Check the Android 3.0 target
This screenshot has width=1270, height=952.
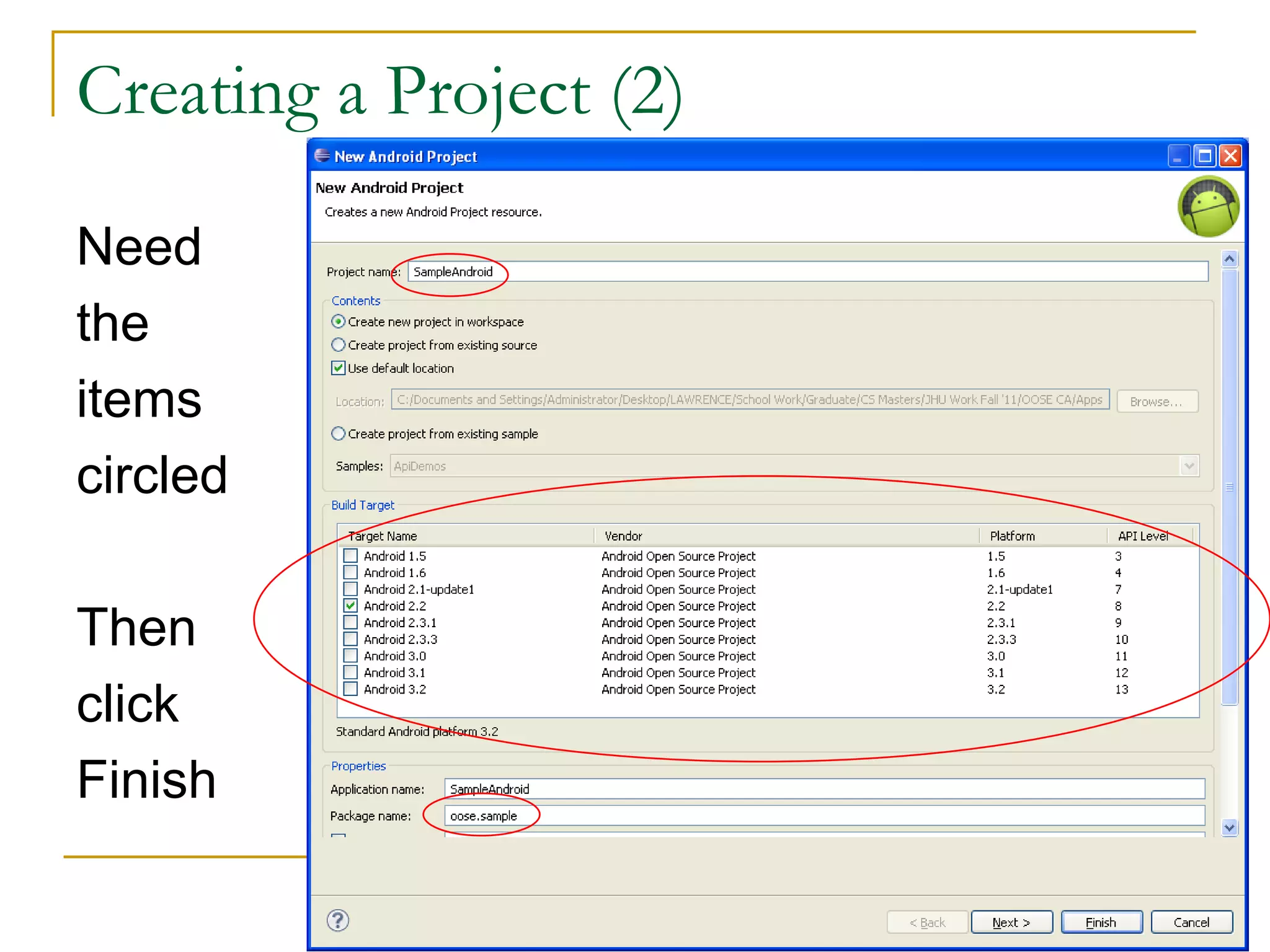coord(350,656)
